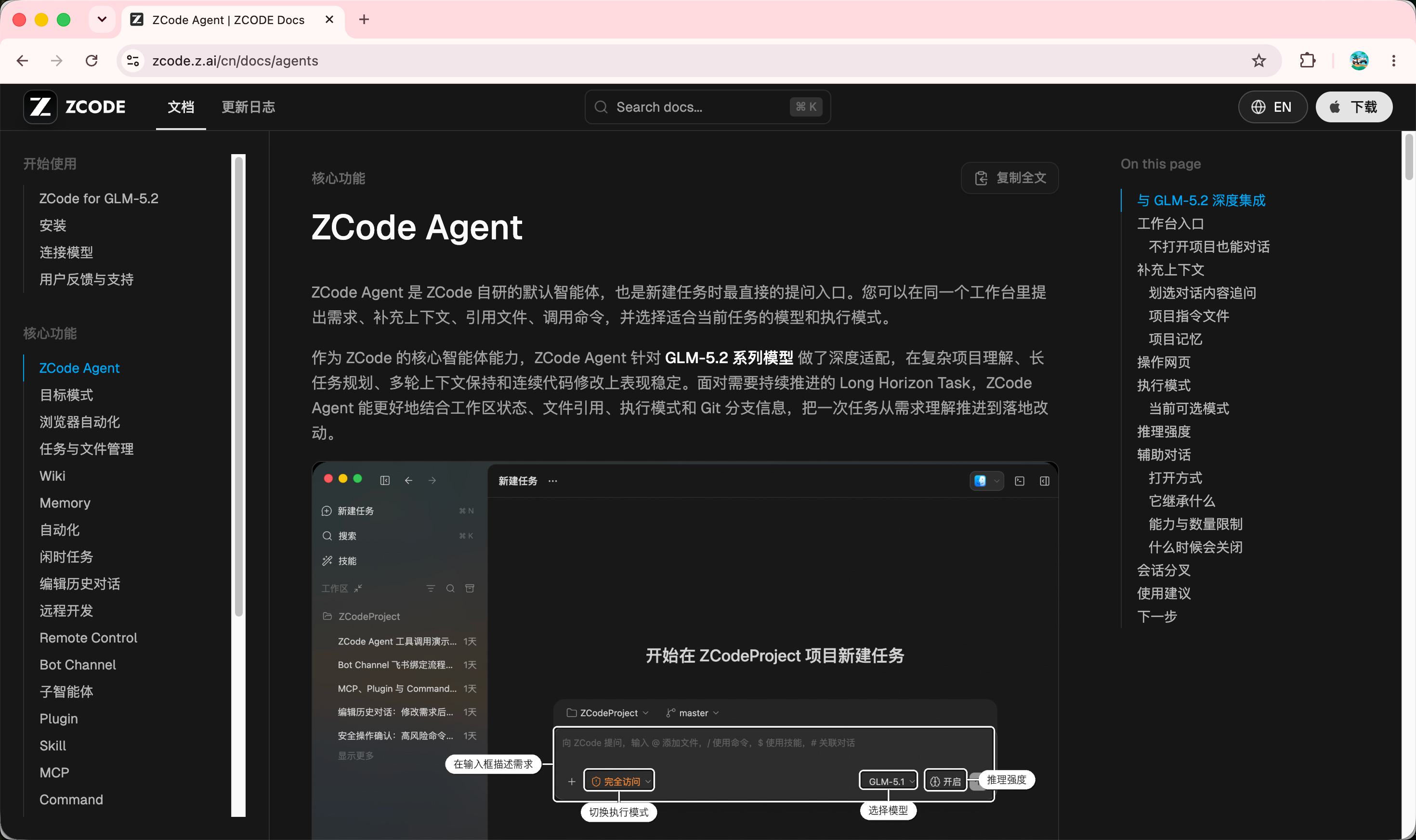Copy full text with 复制全文 button
The width and height of the screenshot is (1416, 840).
(x=1010, y=178)
